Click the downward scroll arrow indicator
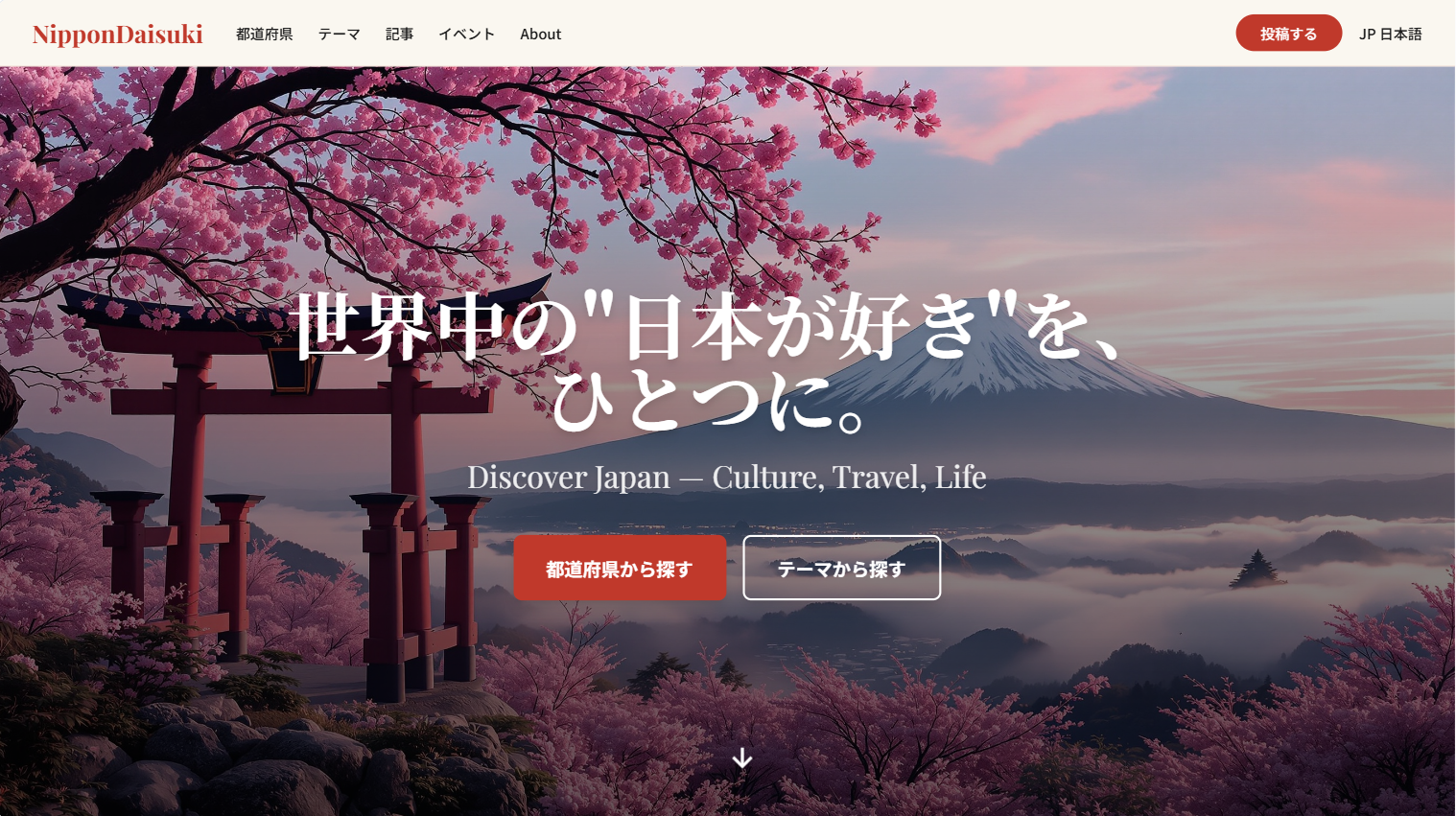The image size is (1456, 816). coord(742,758)
